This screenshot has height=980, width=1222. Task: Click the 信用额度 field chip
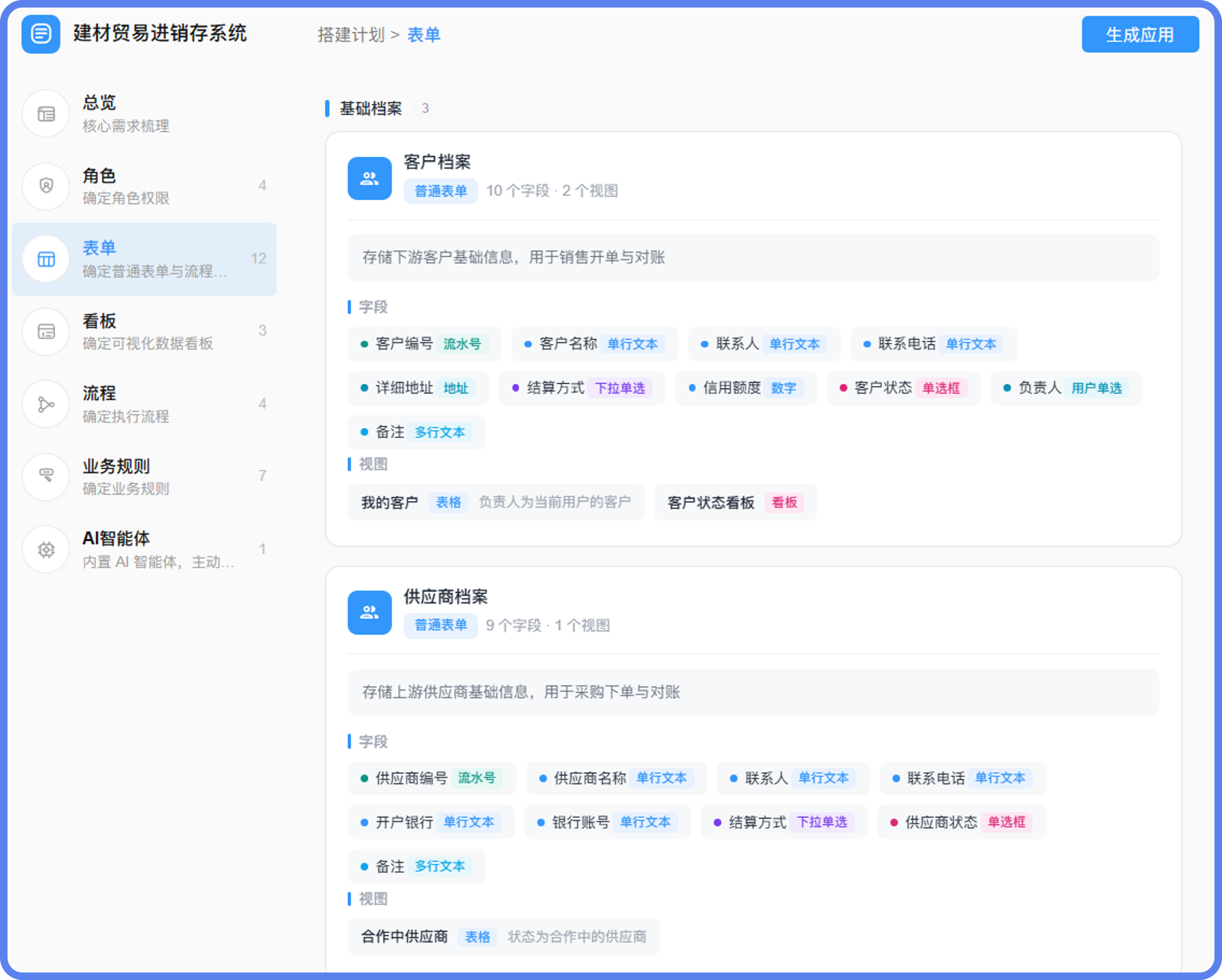point(745,387)
